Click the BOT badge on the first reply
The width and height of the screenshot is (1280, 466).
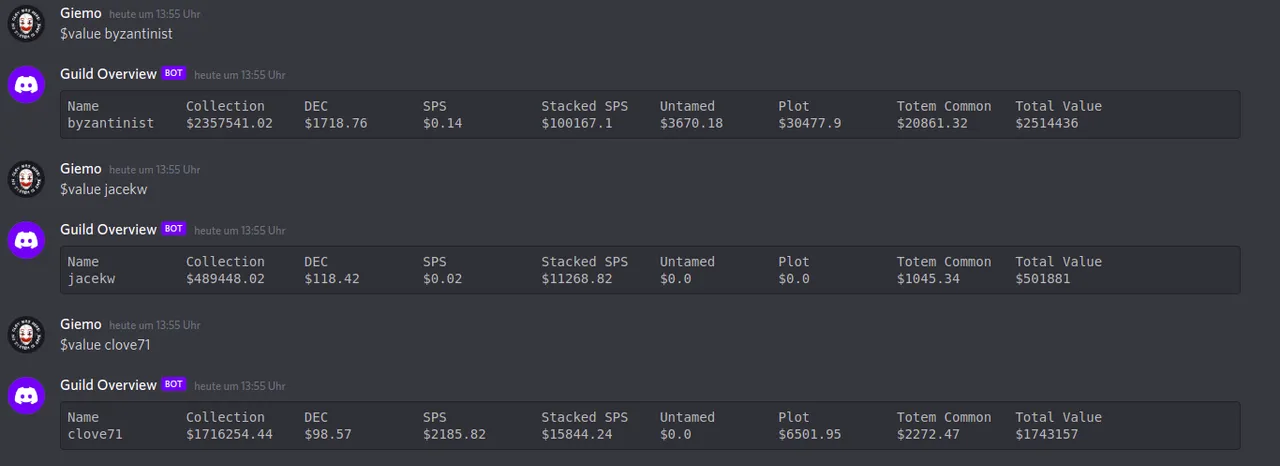coord(174,73)
